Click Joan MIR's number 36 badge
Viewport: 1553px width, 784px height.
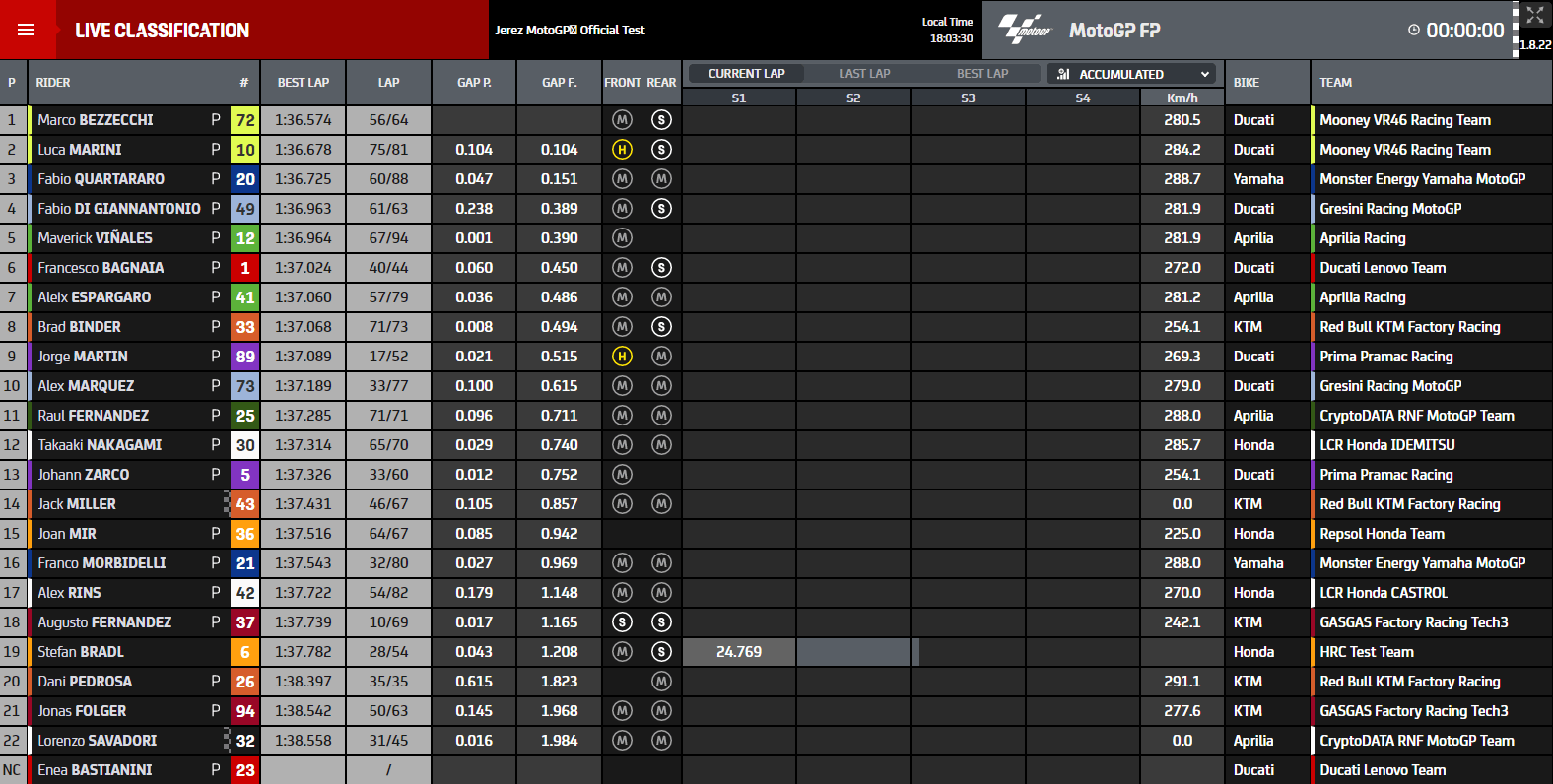point(245,534)
